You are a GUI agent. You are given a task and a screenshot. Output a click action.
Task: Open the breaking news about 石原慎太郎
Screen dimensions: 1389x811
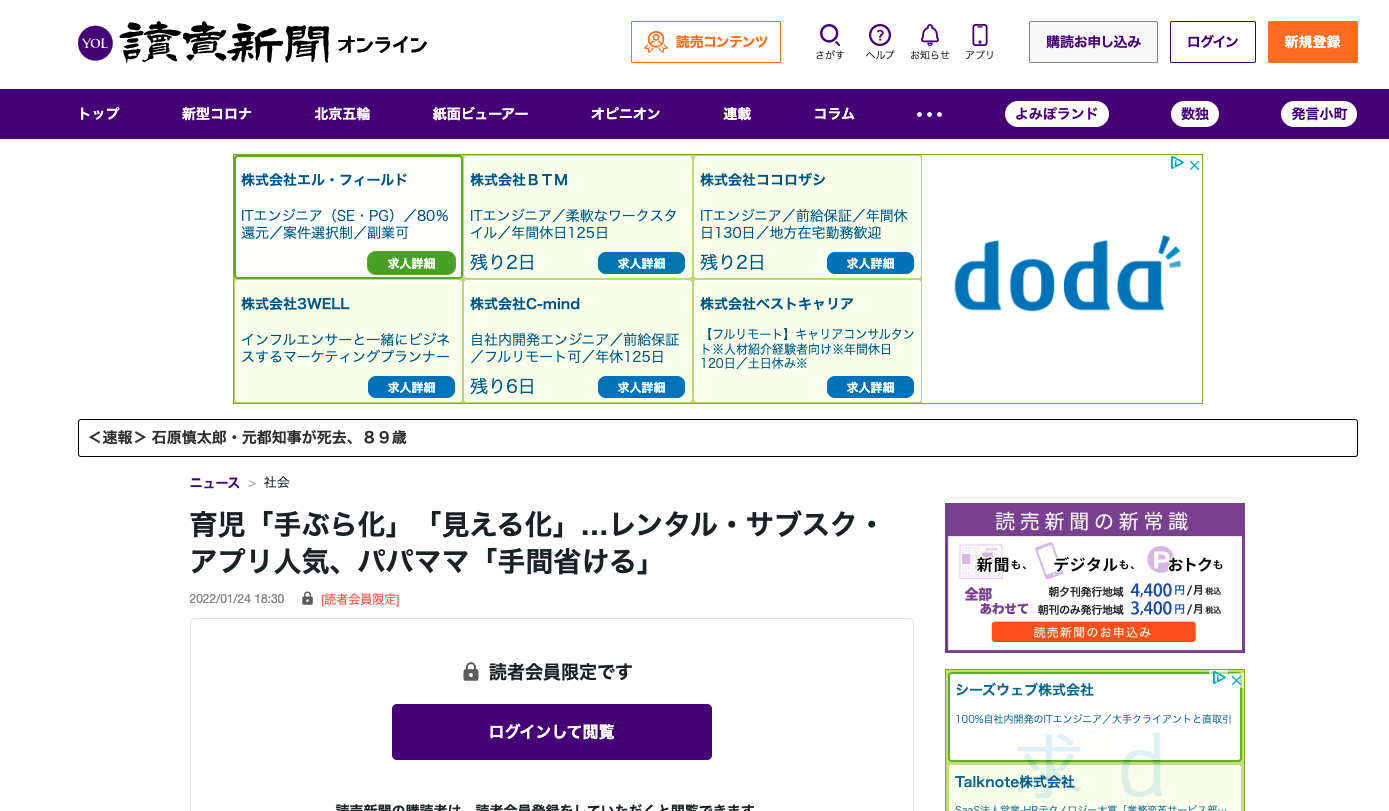tap(278, 438)
